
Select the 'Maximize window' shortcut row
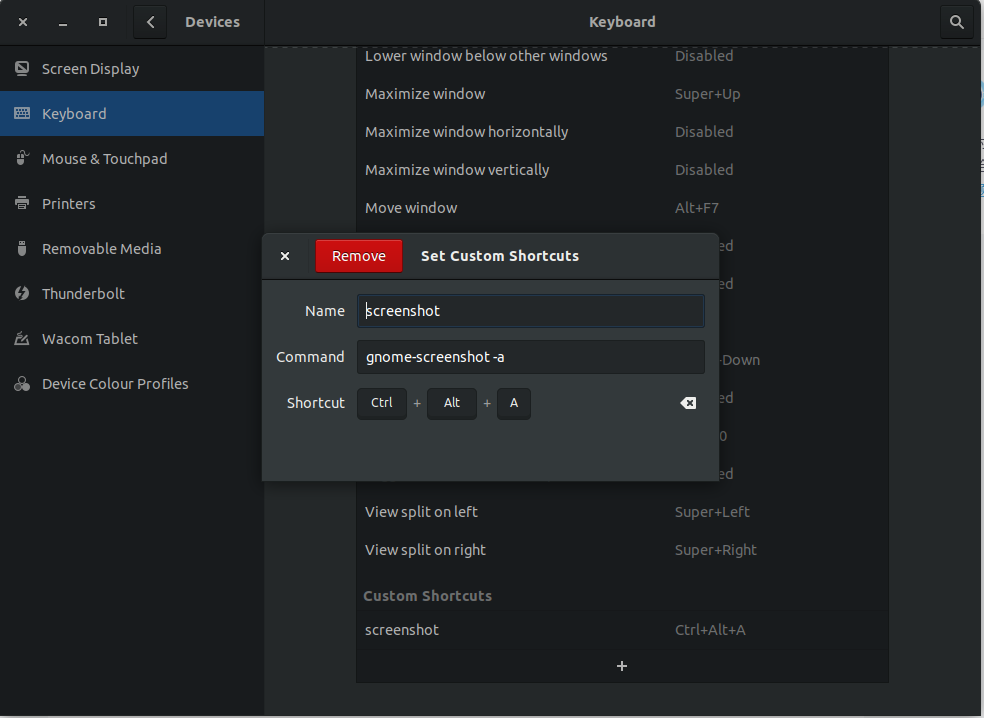(622, 94)
